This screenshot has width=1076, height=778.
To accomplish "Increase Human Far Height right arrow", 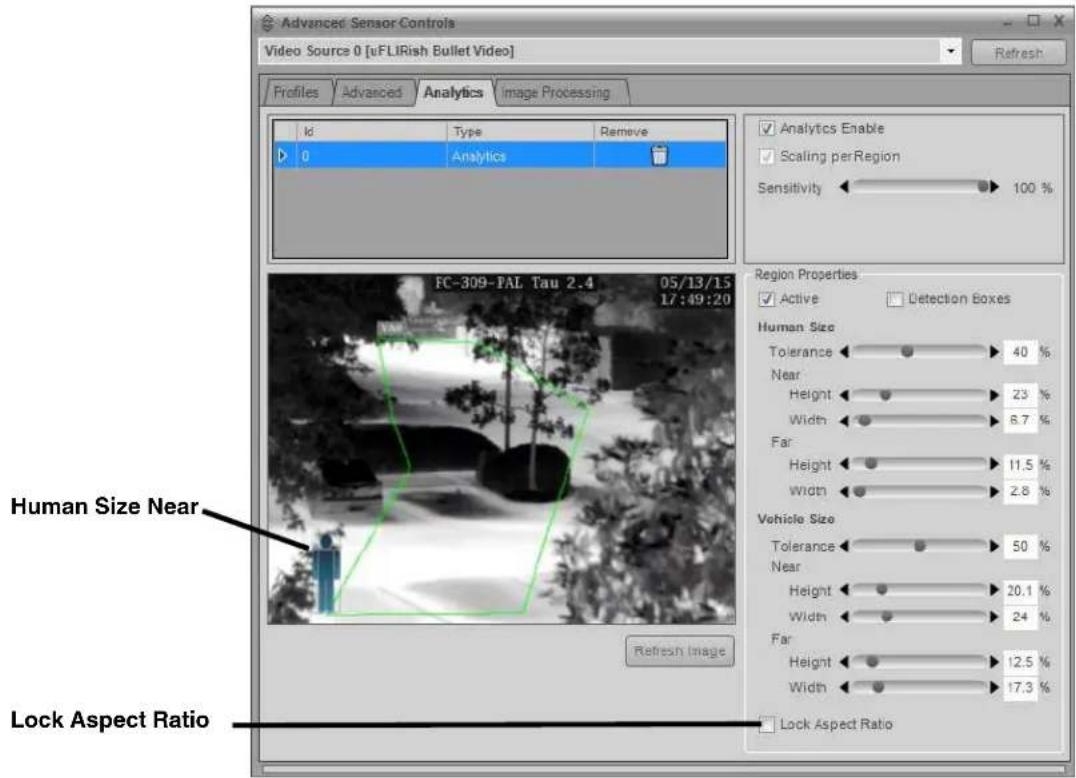I will 994,464.
